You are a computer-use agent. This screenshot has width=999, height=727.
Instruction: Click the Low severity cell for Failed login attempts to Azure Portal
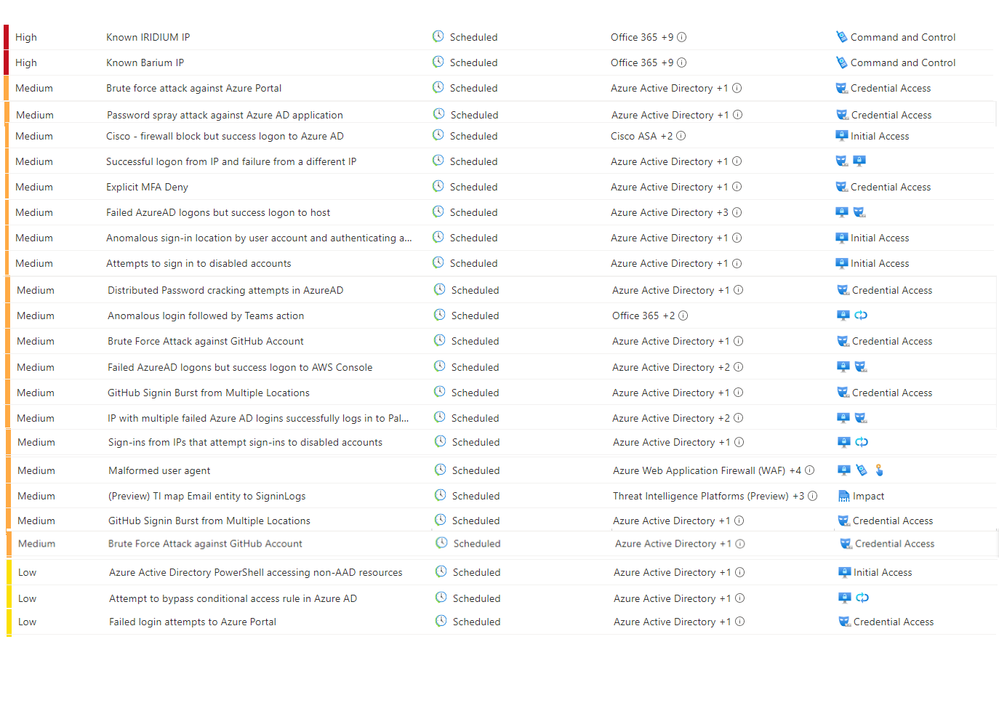(x=27, y=622)
